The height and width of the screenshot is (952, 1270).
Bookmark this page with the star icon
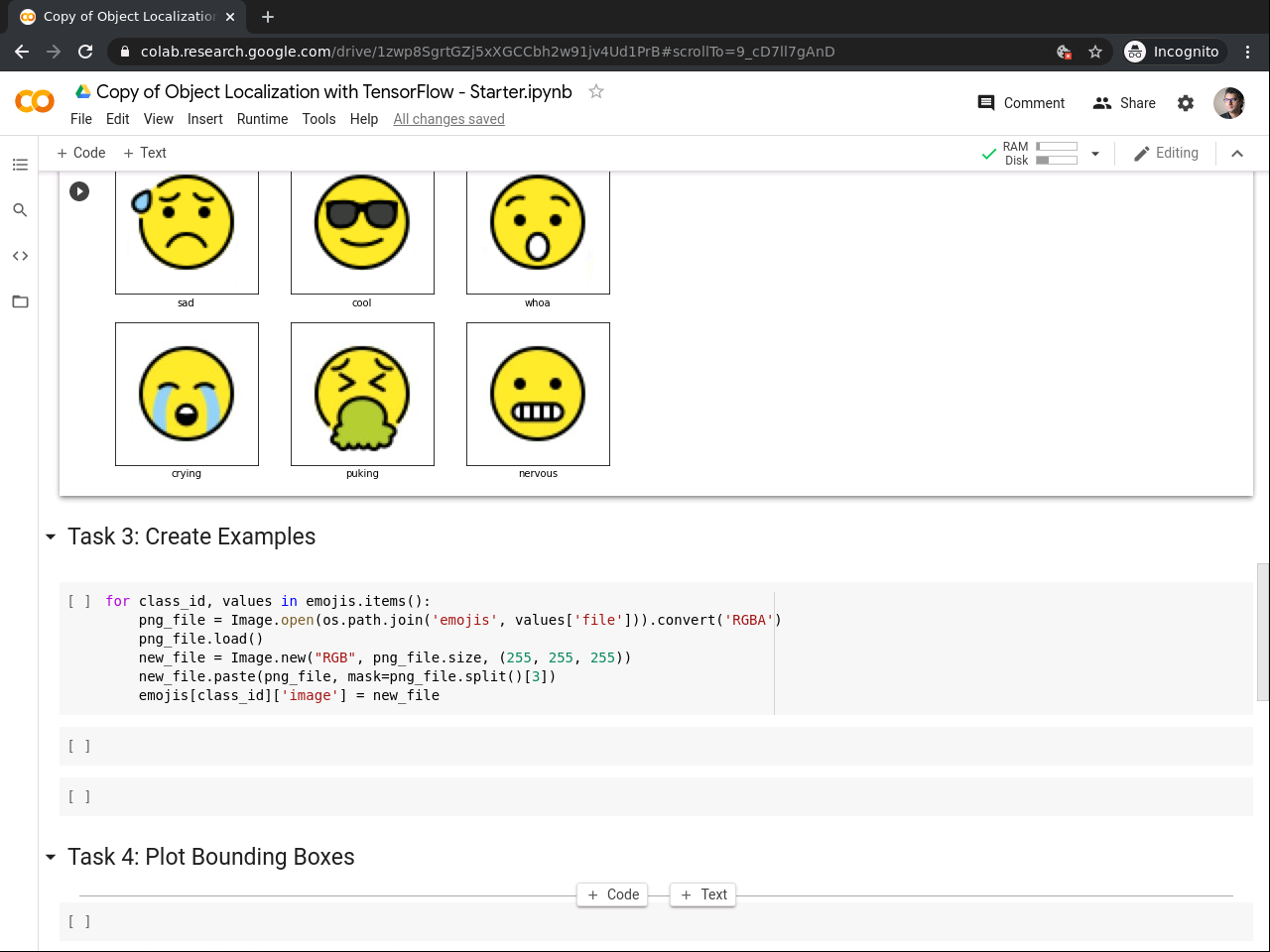[x=1095, y=52]
